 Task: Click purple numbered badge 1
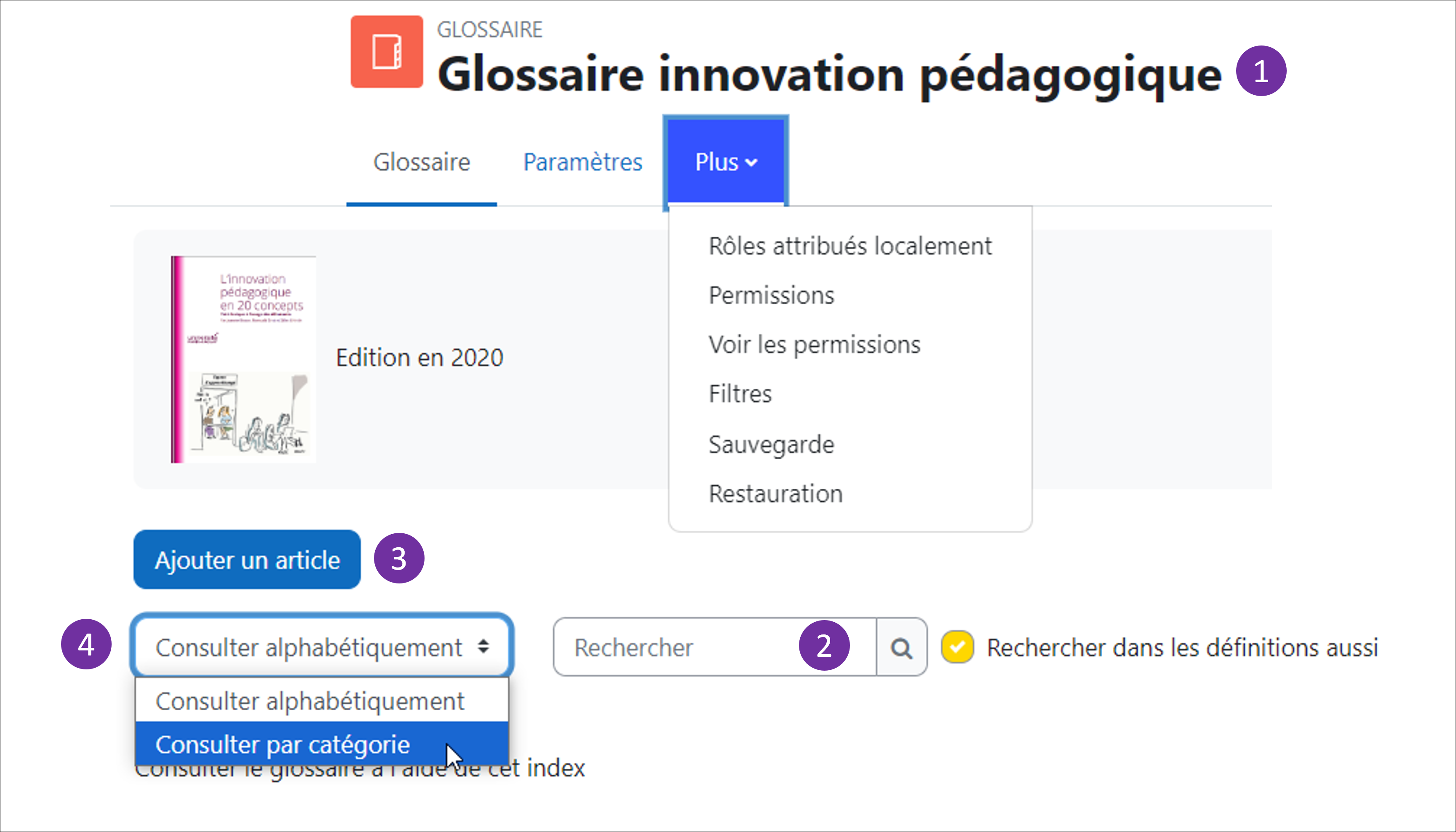point(1261,72)
